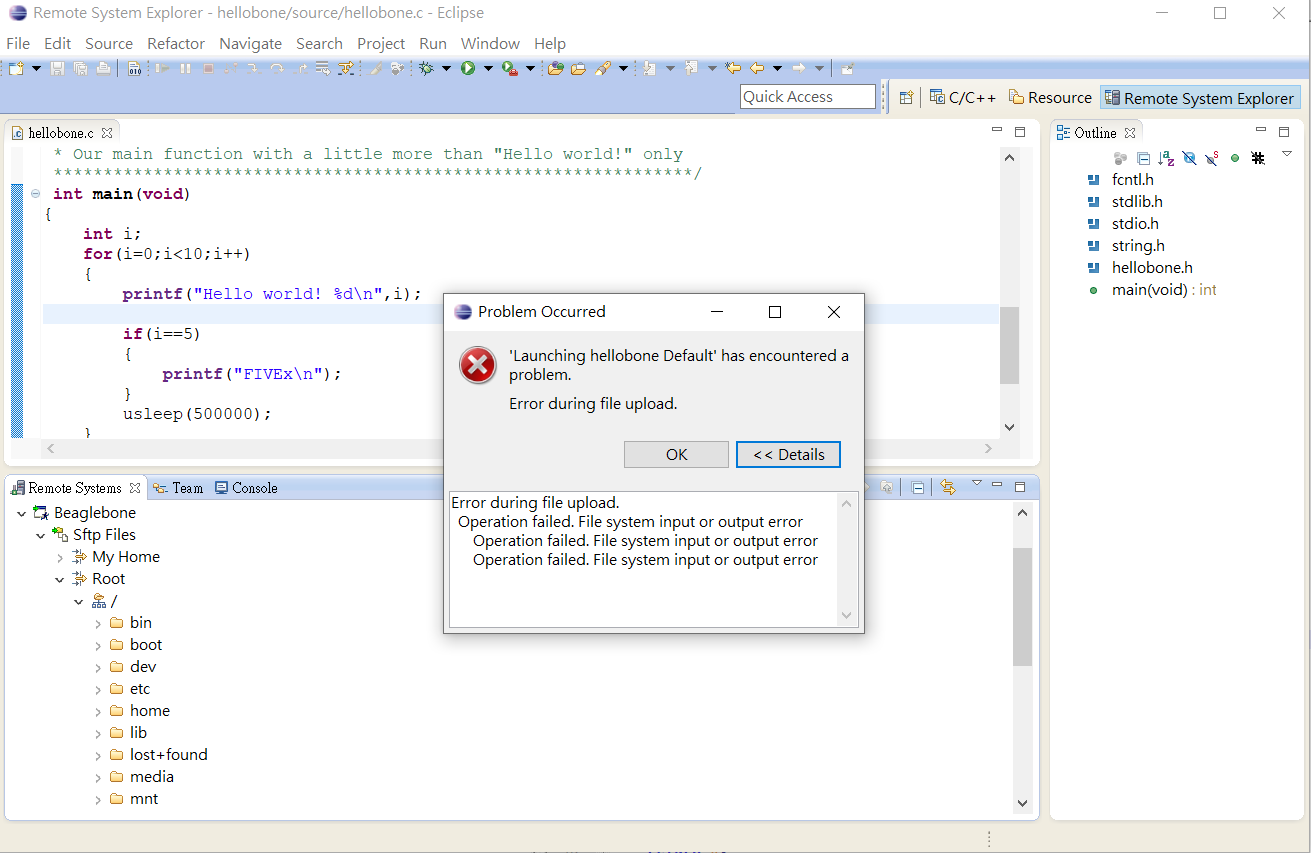Click the Open Task folder icon in toolbar
Screen dimensions: 1311x853
pos(578,68)
